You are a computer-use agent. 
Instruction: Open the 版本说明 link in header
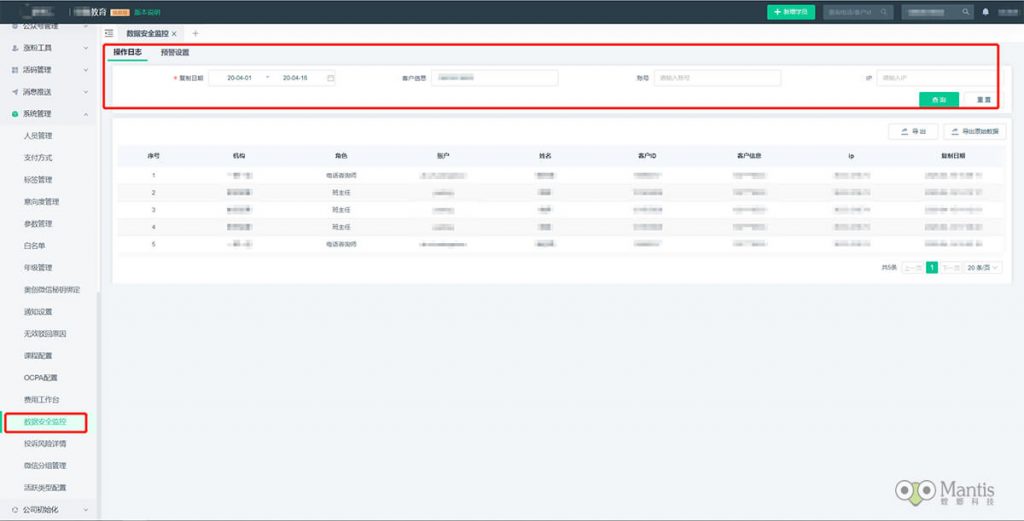[148, 12]
